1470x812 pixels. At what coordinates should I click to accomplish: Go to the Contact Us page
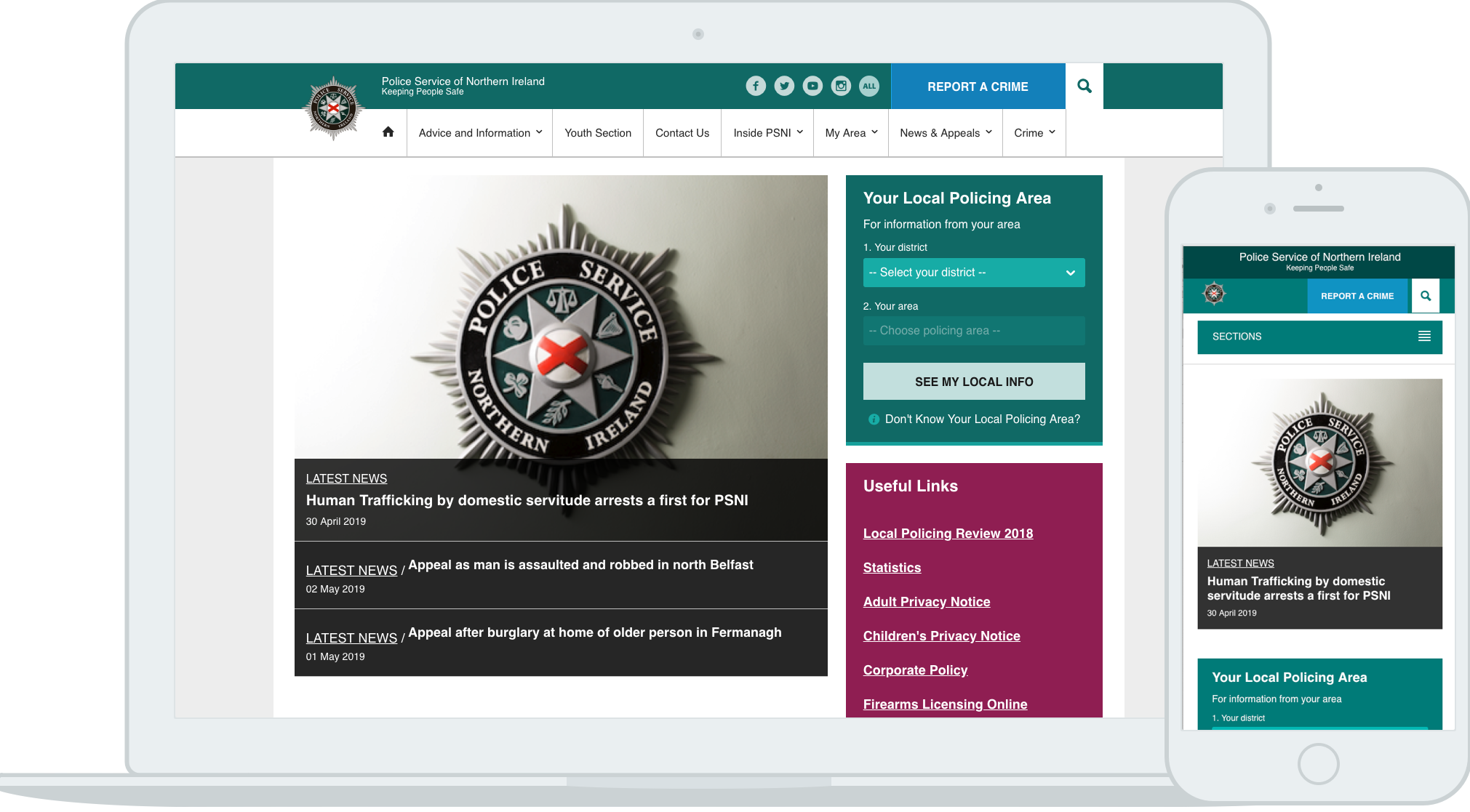click(682, 133)
